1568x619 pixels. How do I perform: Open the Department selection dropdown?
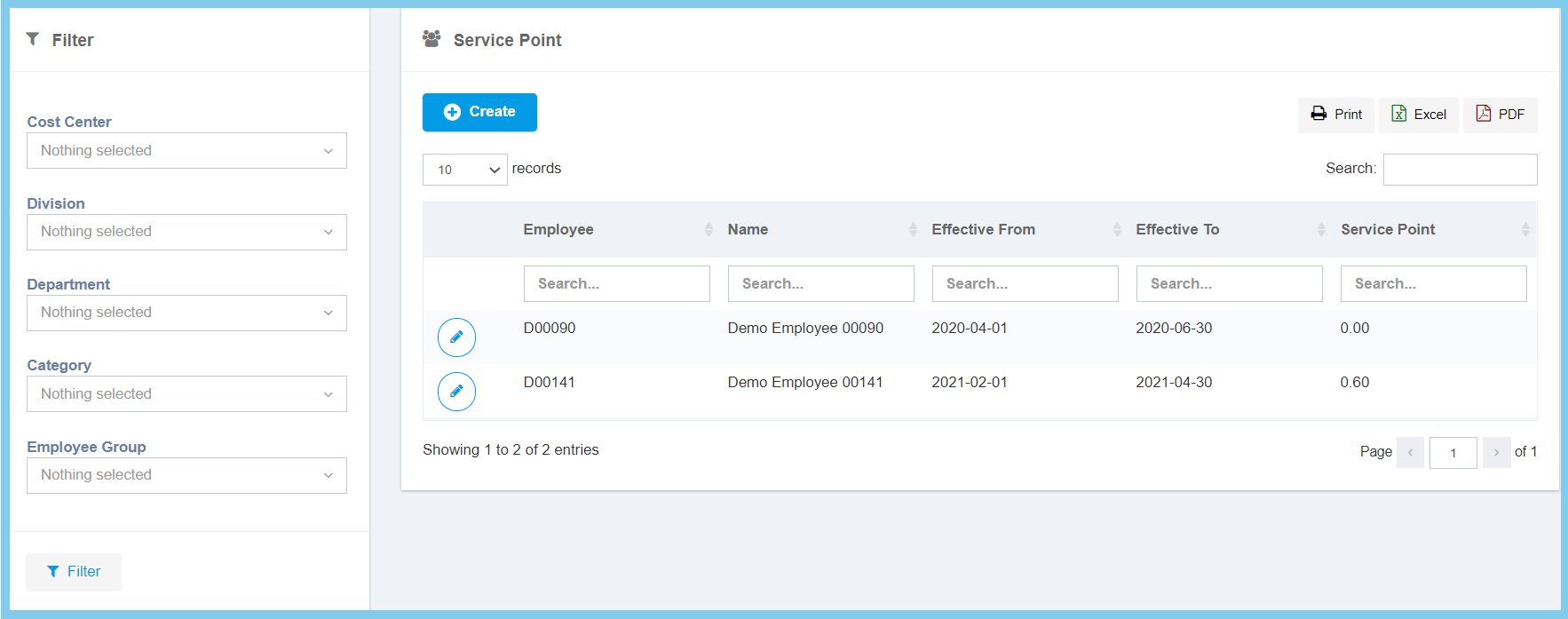(186, 313)
